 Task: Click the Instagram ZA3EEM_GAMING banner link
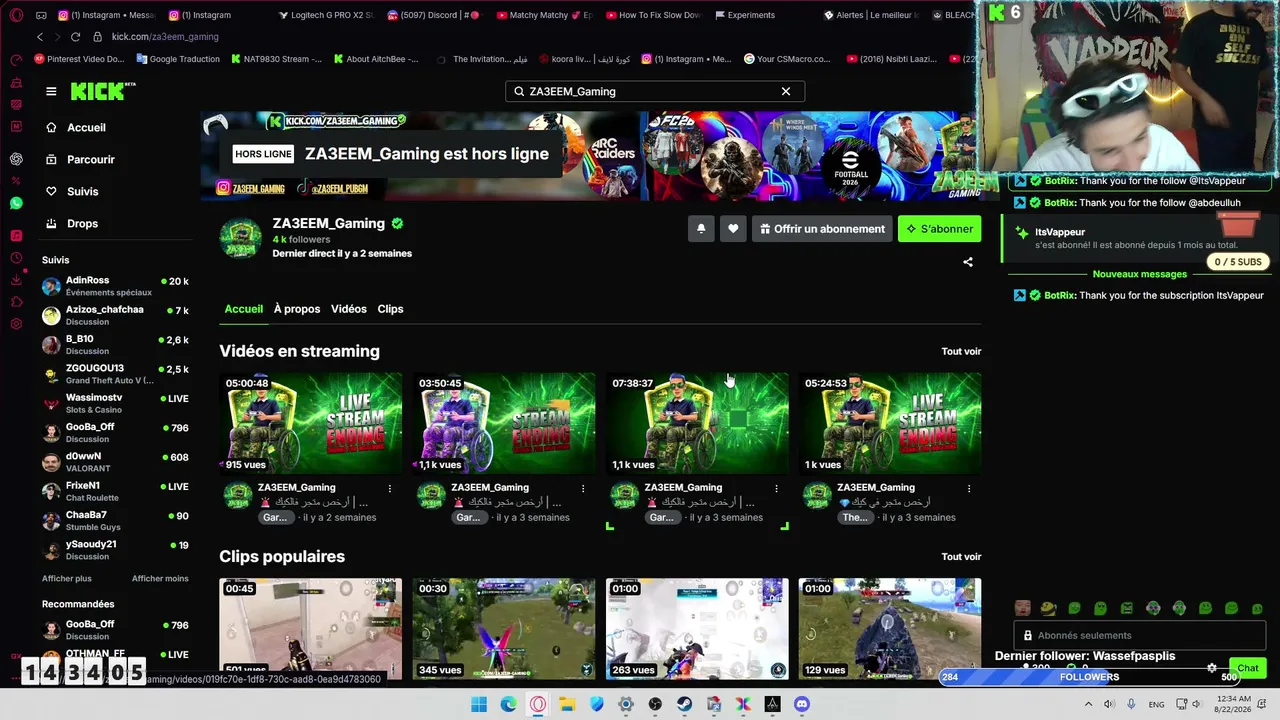(251, 188)
